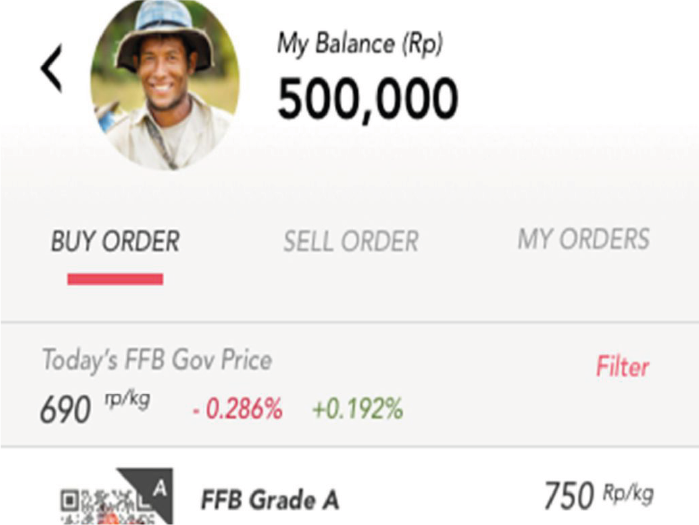Click the red active-tab underline indicator
Image resolution: width=699 pixels, height=525 pixels.
115,279
